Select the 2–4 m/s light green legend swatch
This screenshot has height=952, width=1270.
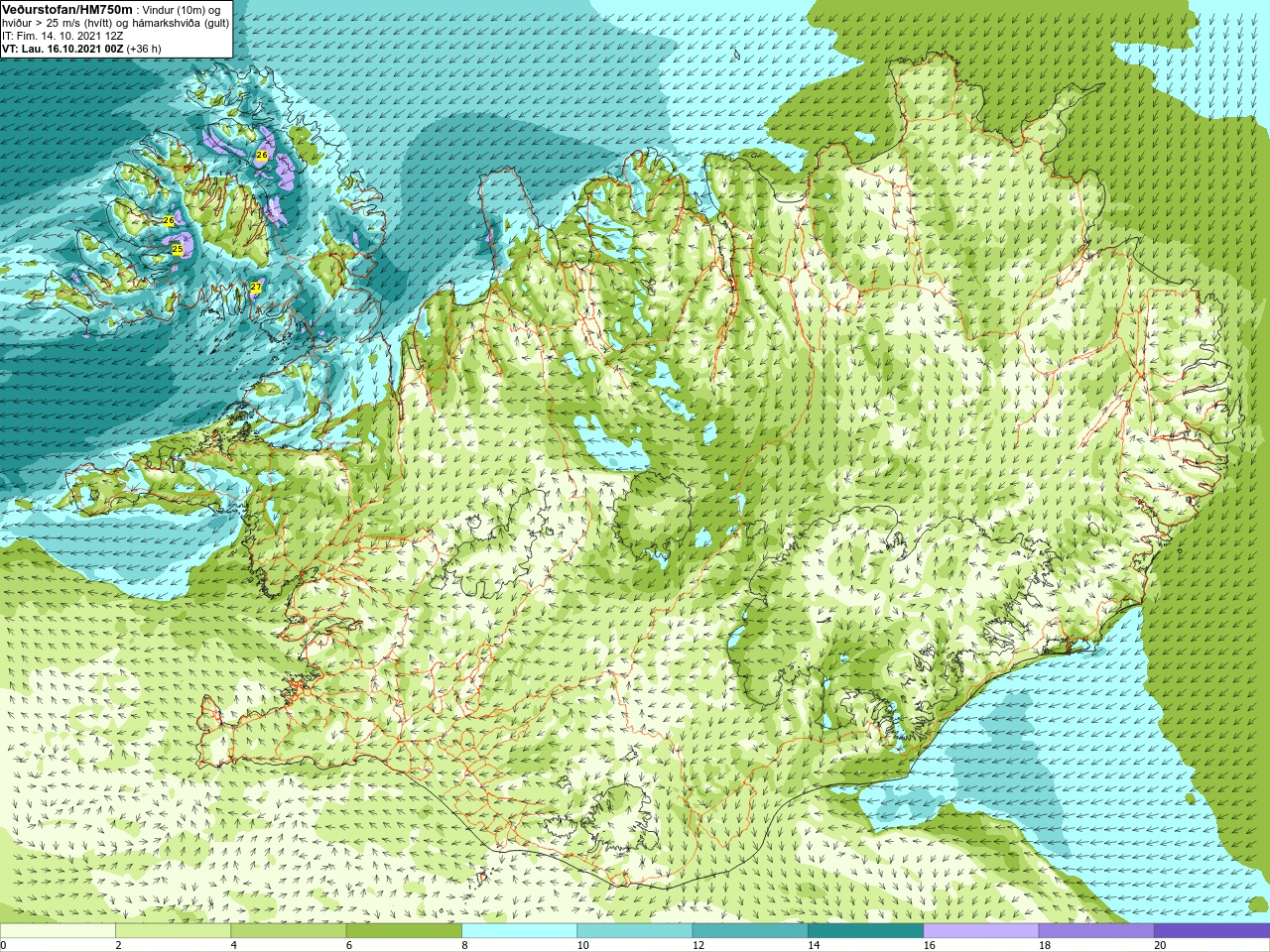[x=173, y=931]
